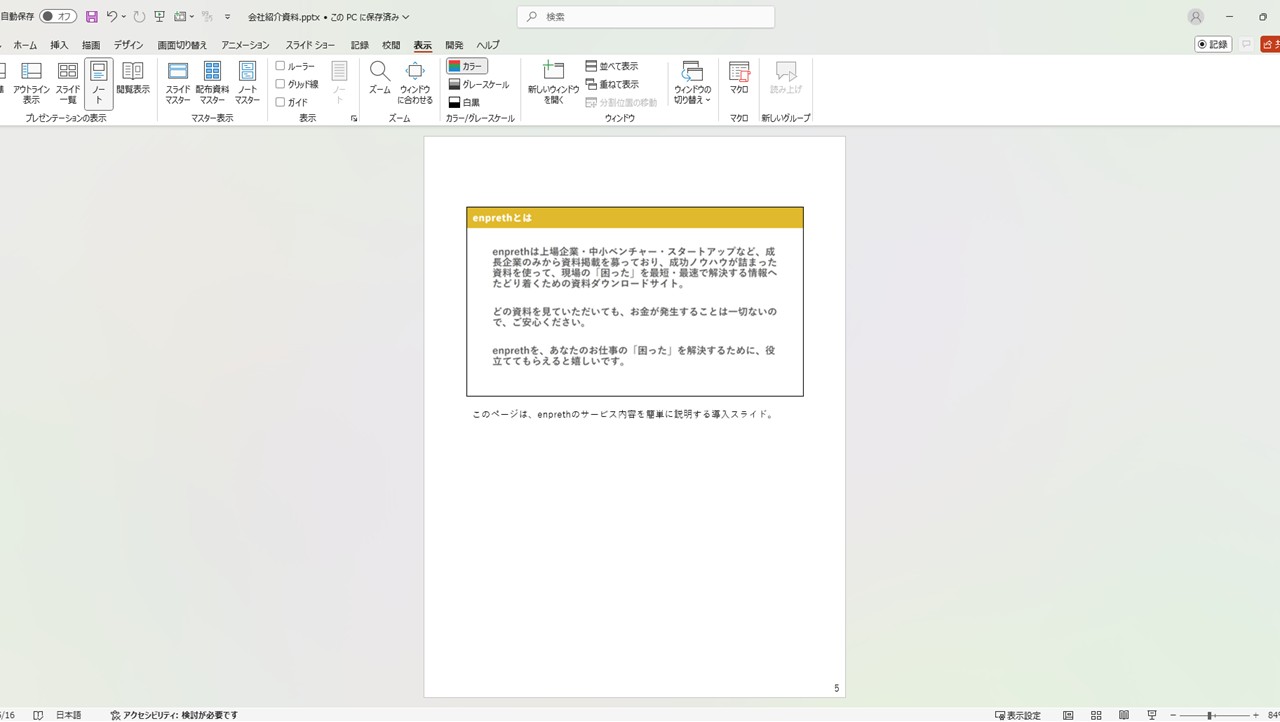Click Reading View icon in status bar
This screenshot has width=1280, height=722.
point(1125,715)
